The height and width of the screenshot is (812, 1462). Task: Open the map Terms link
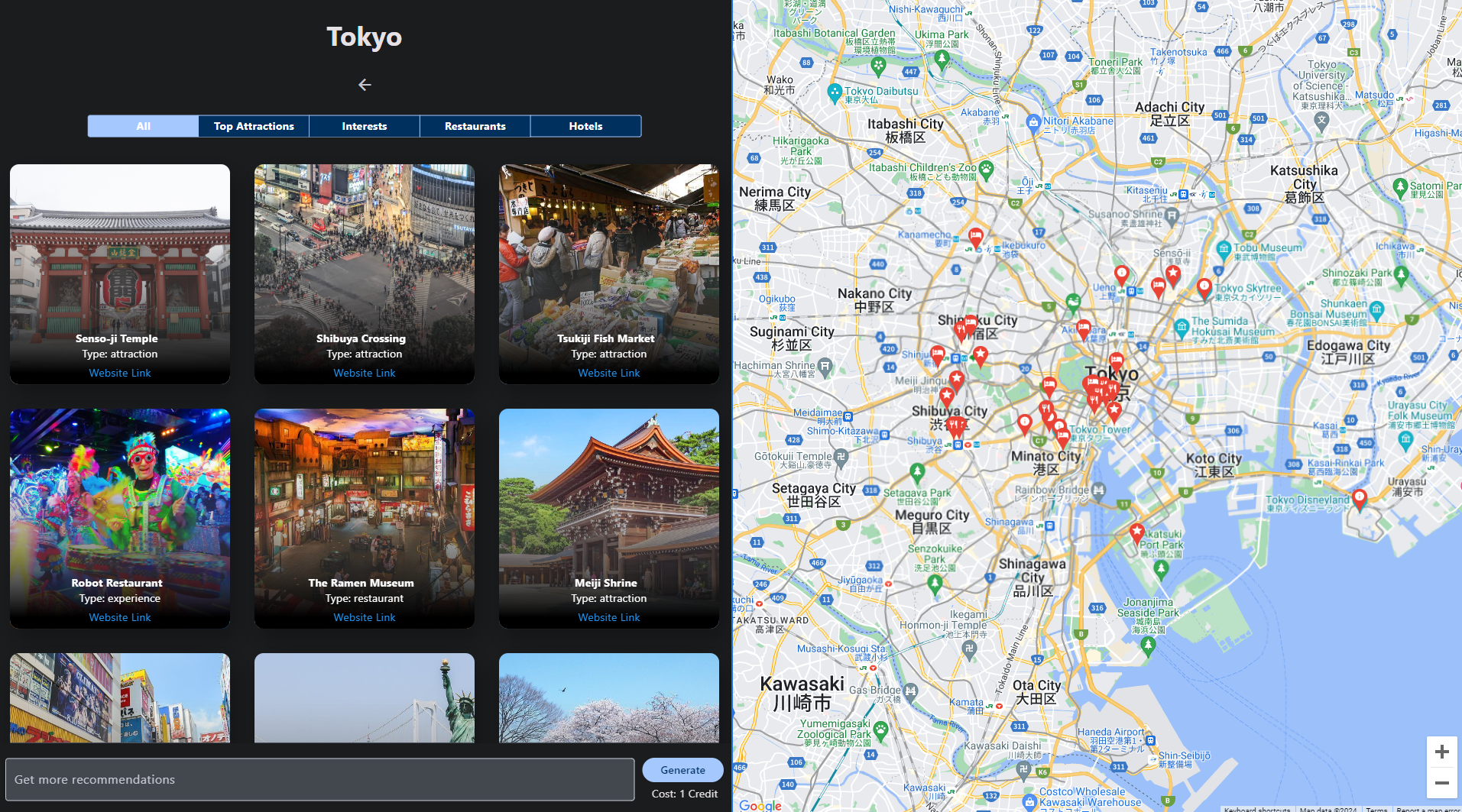(1376, 809)
